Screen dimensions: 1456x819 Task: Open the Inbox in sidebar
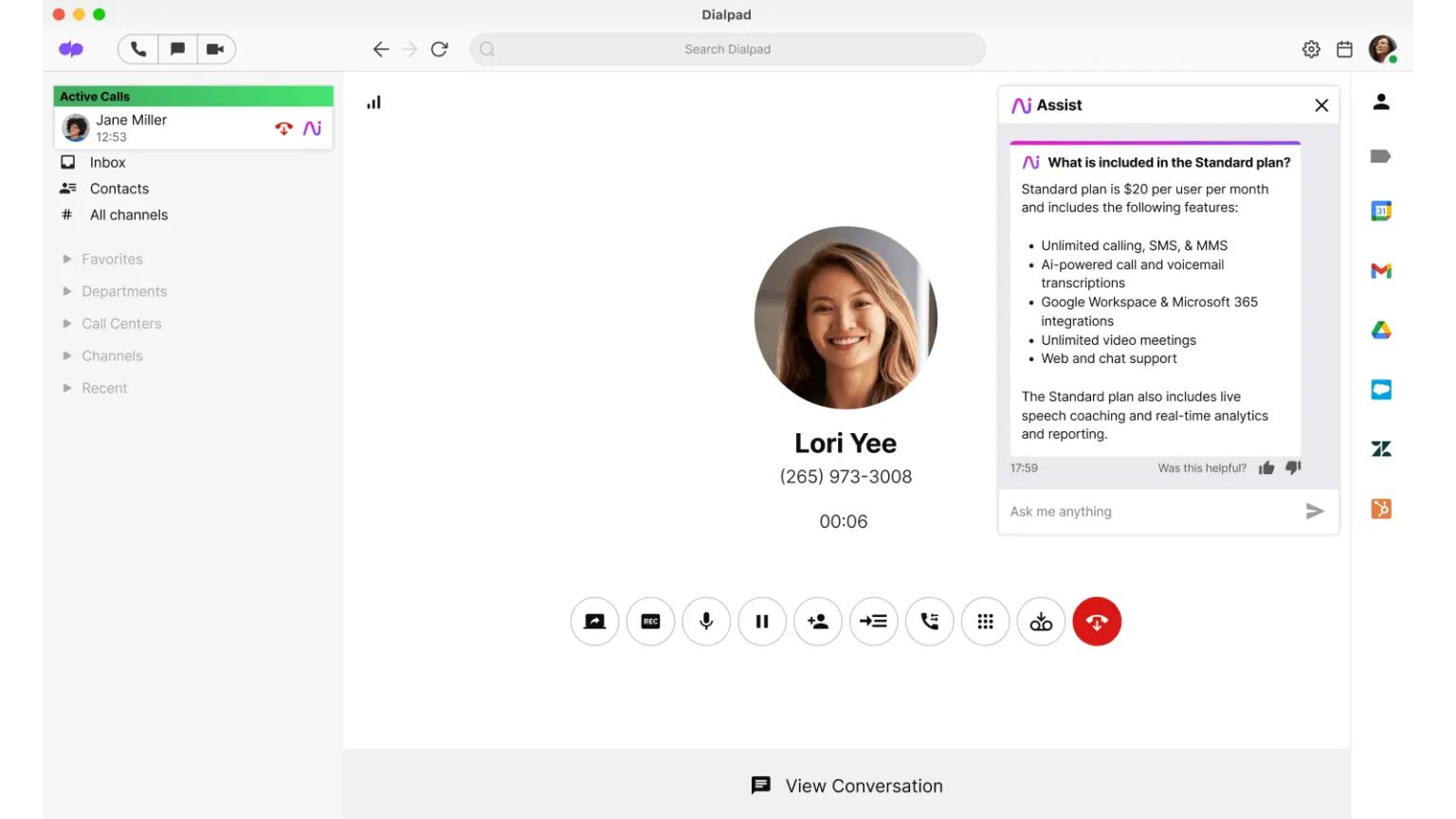[107, 162]
